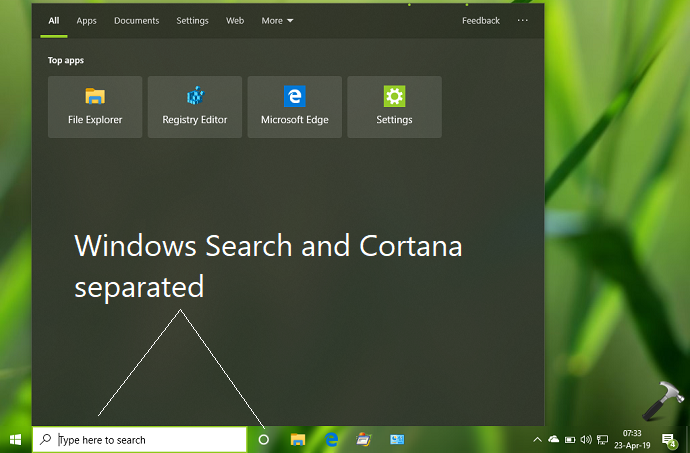This screenshot has height=453, width=690.
Task: Switch to the Web search tab
Action: tap(235, 21)
